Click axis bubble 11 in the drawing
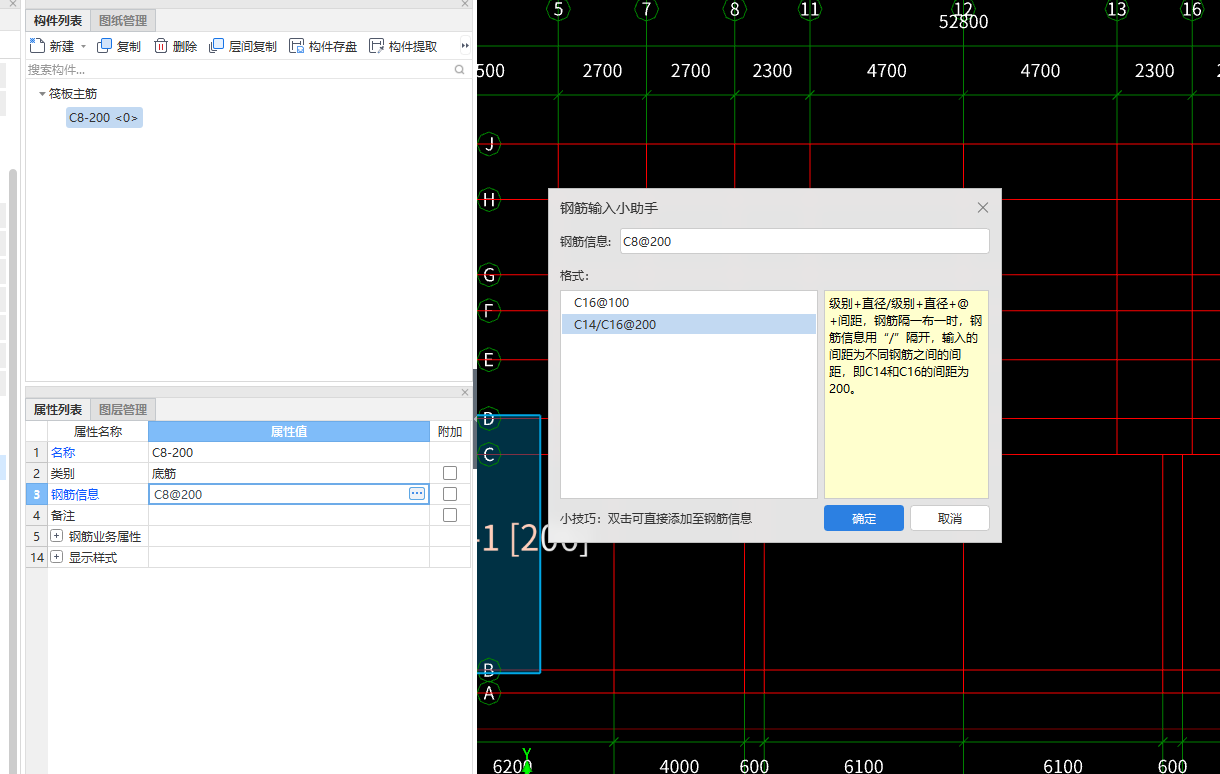 click(x=810, y=9)
